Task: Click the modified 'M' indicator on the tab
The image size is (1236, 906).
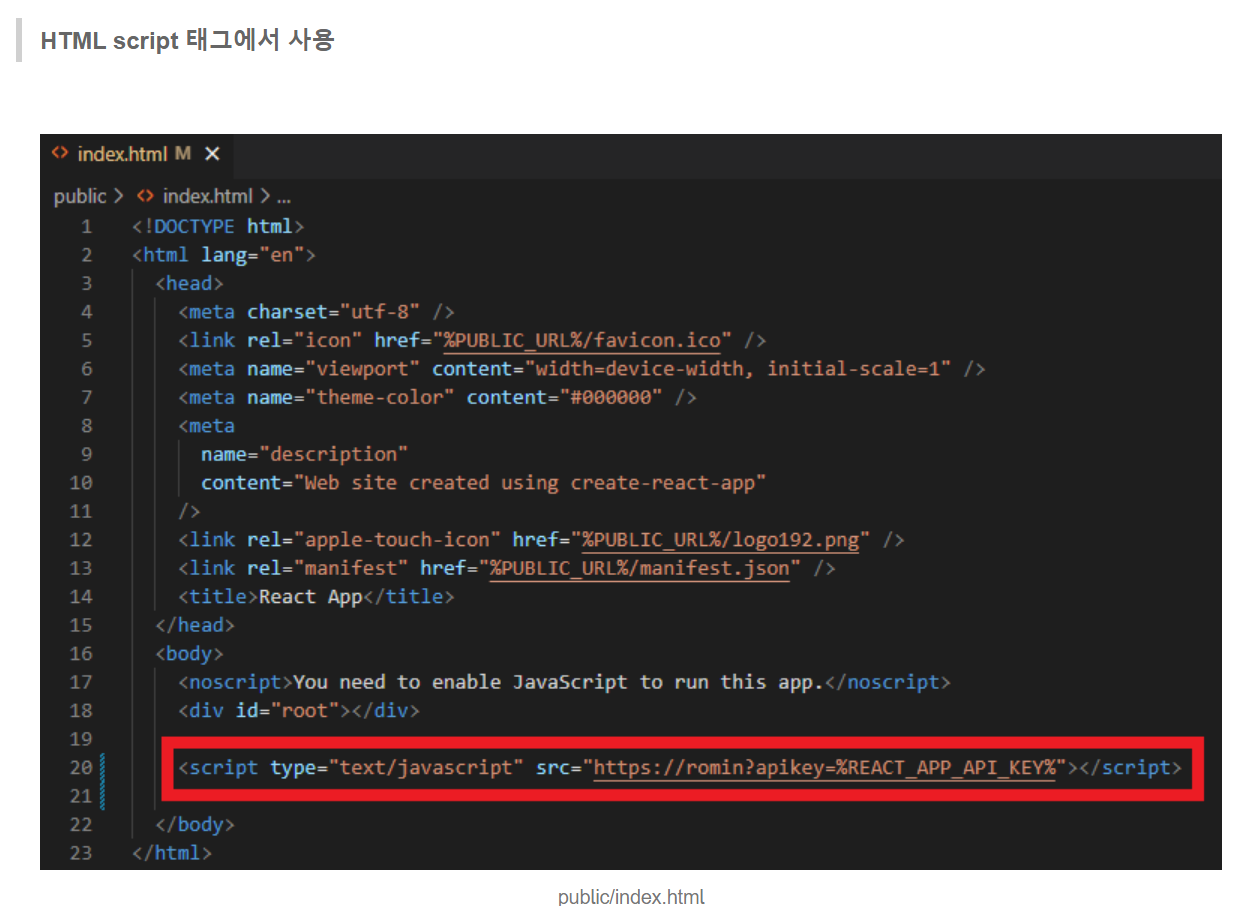Action: click(182, 154)
